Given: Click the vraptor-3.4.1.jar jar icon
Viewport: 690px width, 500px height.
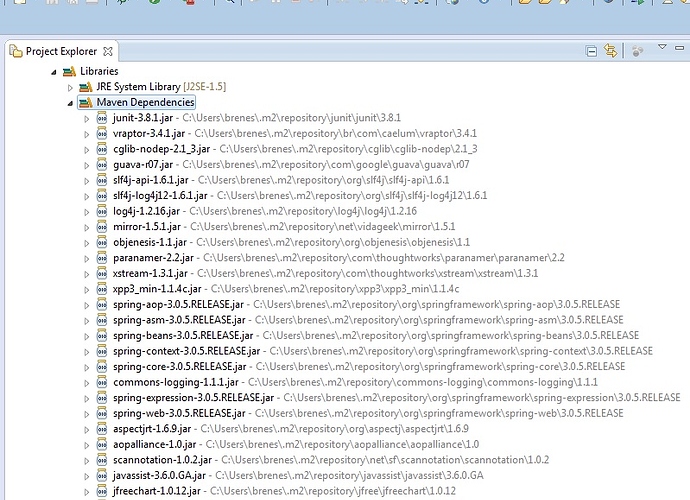Looking at the screenshot, I should 102,133.
